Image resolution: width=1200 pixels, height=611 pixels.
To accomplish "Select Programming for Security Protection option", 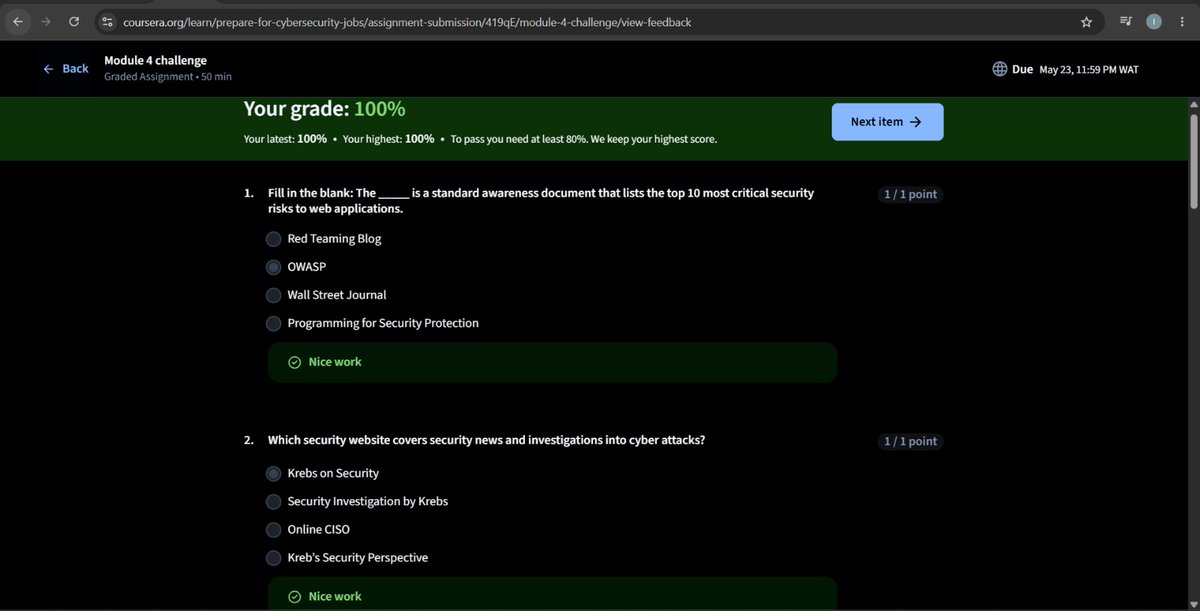I will 273,323.
